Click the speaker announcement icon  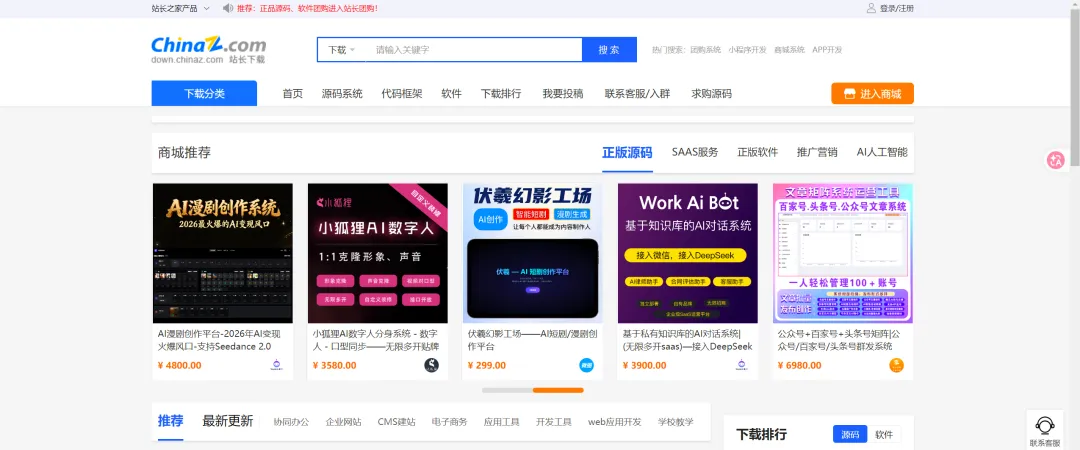[227, 8]
